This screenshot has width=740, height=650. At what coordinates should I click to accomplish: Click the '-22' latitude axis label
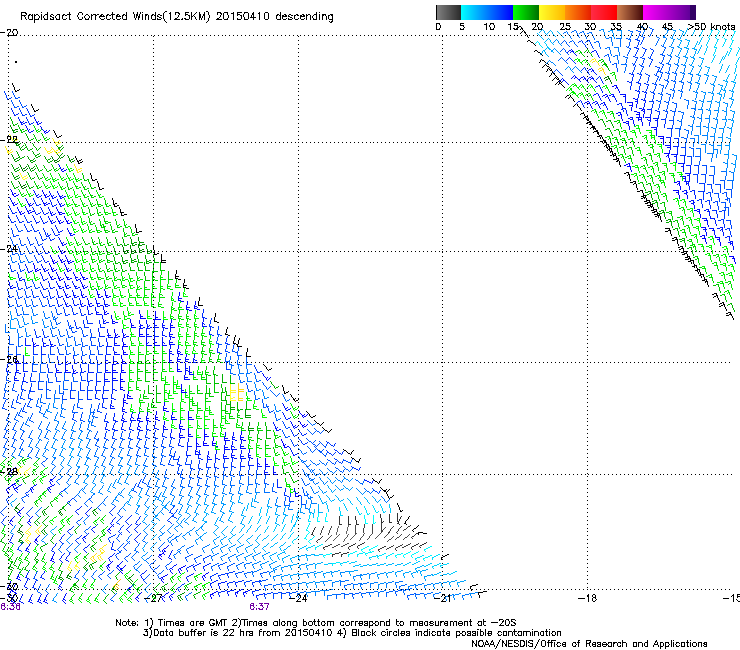[9, 140]
